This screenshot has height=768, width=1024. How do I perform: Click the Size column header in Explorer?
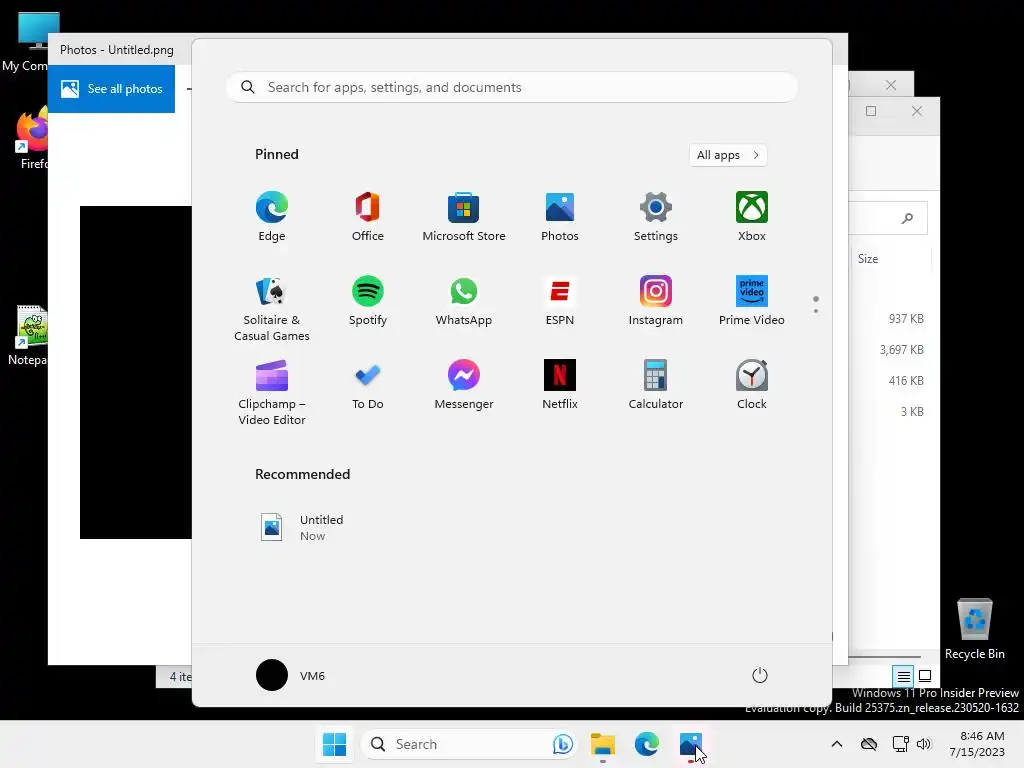(x=891, y=259)
